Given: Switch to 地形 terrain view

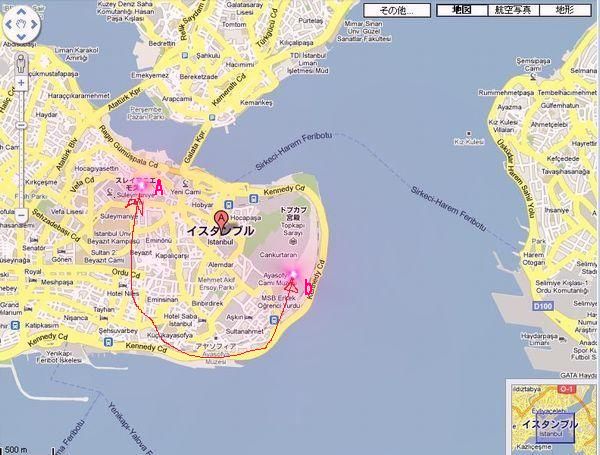Looking at the screenshot, I should tap(565, 10).
